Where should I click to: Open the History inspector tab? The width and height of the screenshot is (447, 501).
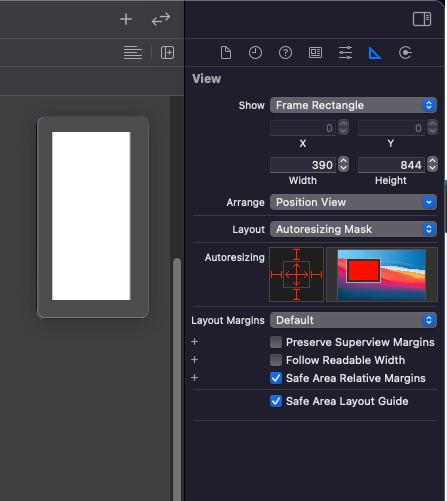(x=255, y=53)
